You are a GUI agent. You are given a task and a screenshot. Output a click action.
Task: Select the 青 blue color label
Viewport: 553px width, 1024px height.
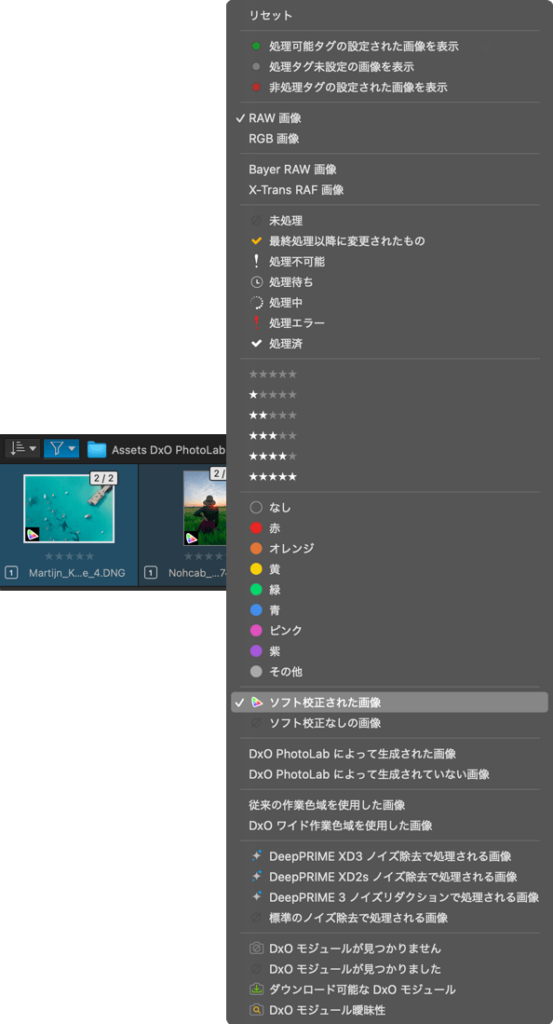click(389, 609)
